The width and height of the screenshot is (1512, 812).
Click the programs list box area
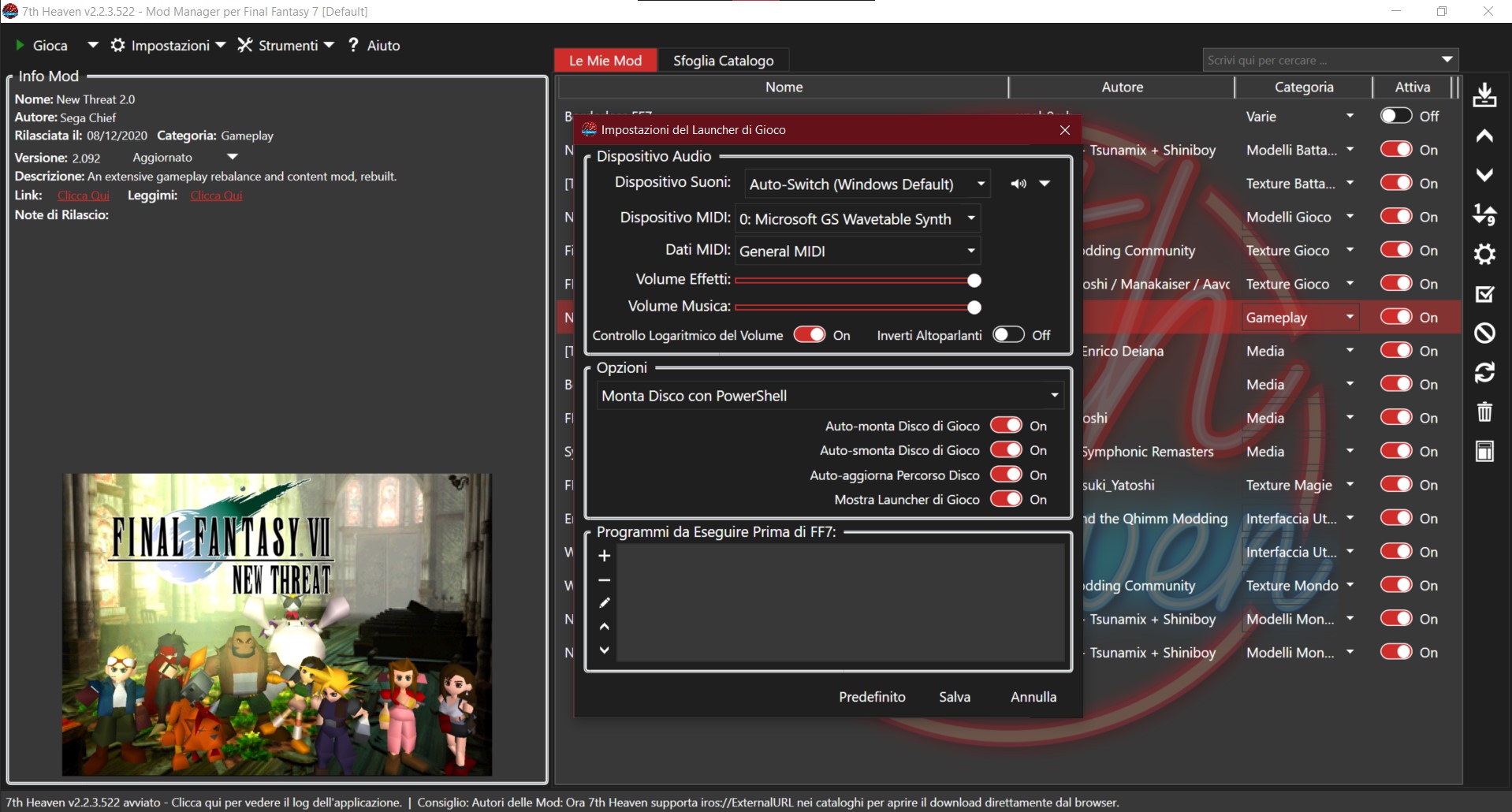coord(840,602)
